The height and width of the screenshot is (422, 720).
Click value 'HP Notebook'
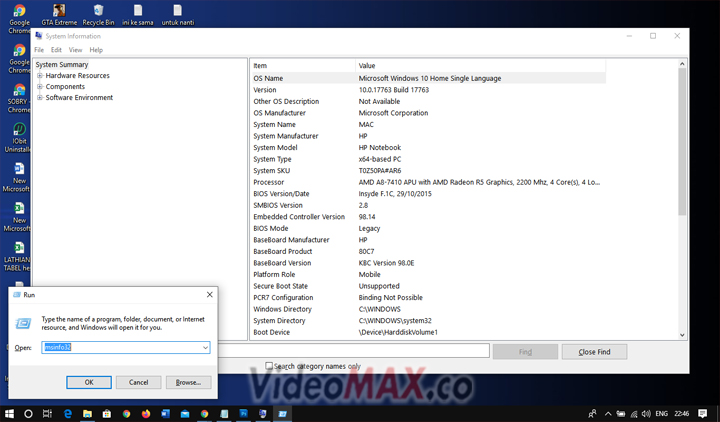point(380,147)
